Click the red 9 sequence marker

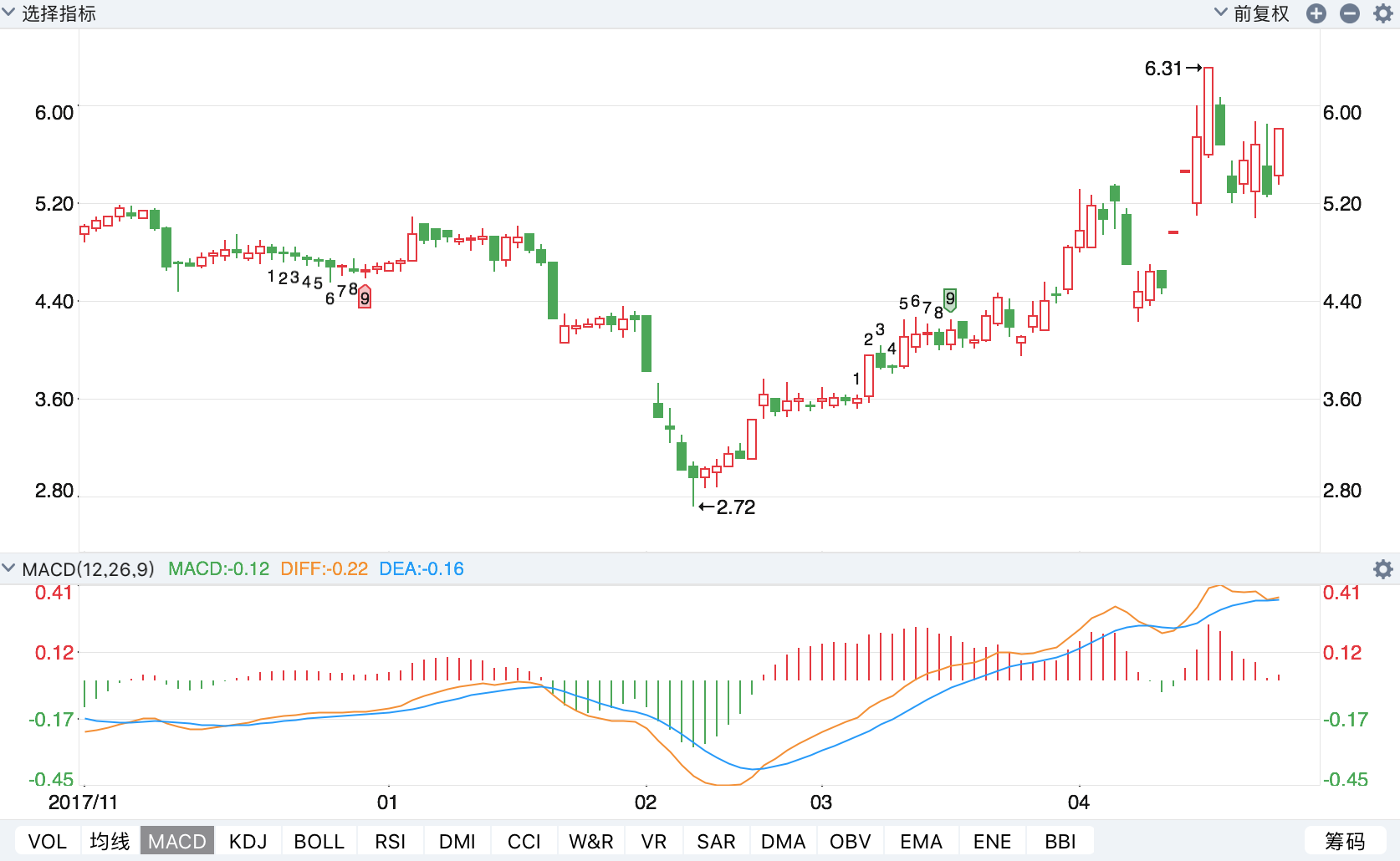[365, 297]
